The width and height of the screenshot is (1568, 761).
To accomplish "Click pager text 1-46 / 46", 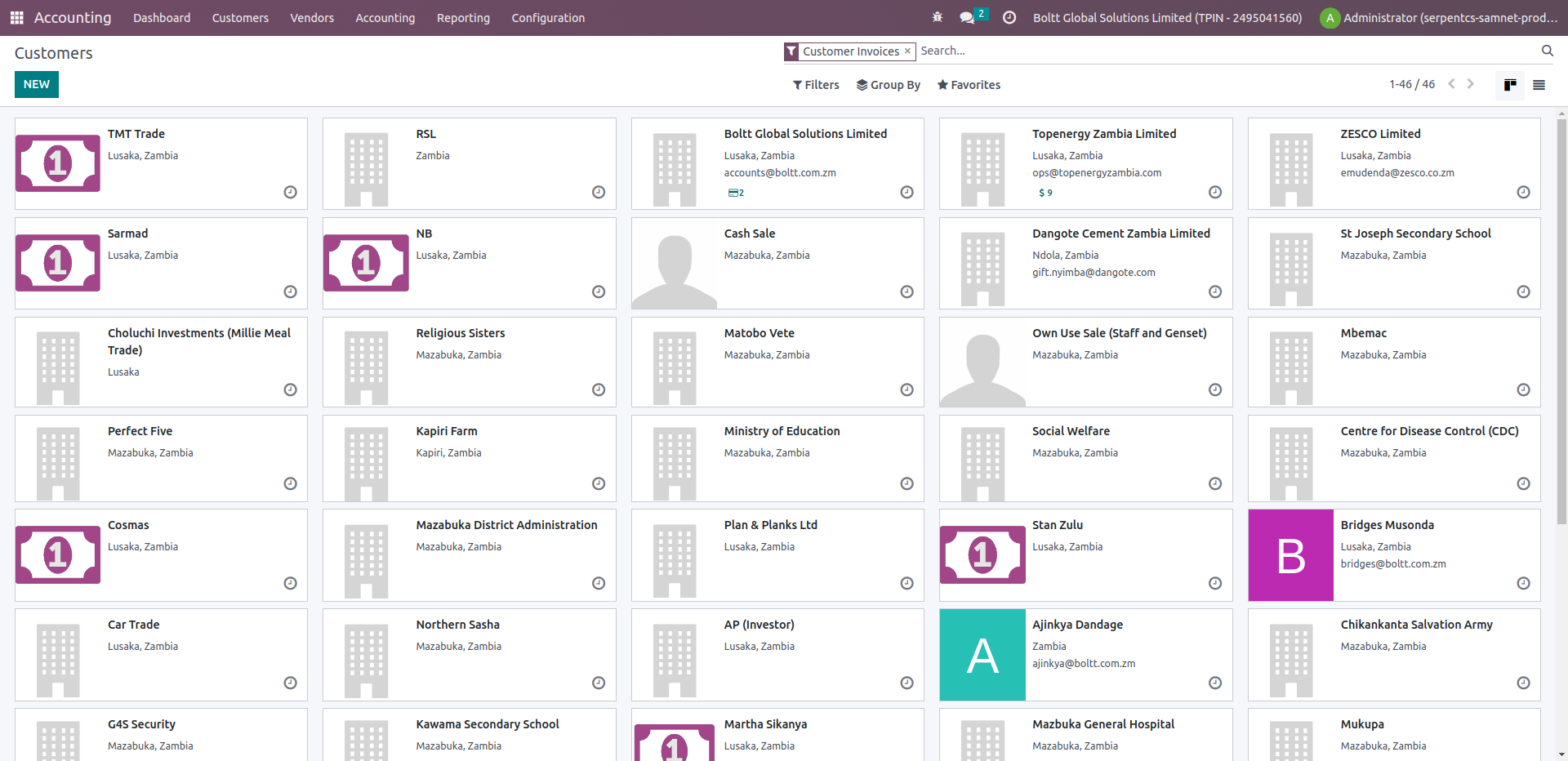I will click(x=1412, y=84).
